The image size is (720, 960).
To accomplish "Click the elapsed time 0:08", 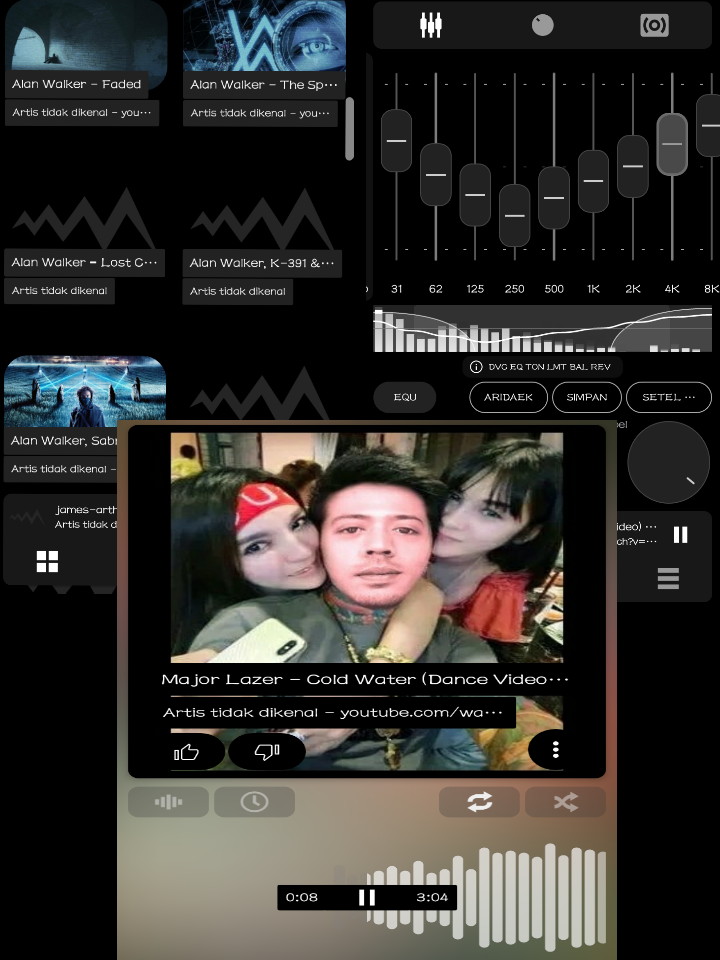I will tap(302, 898).
